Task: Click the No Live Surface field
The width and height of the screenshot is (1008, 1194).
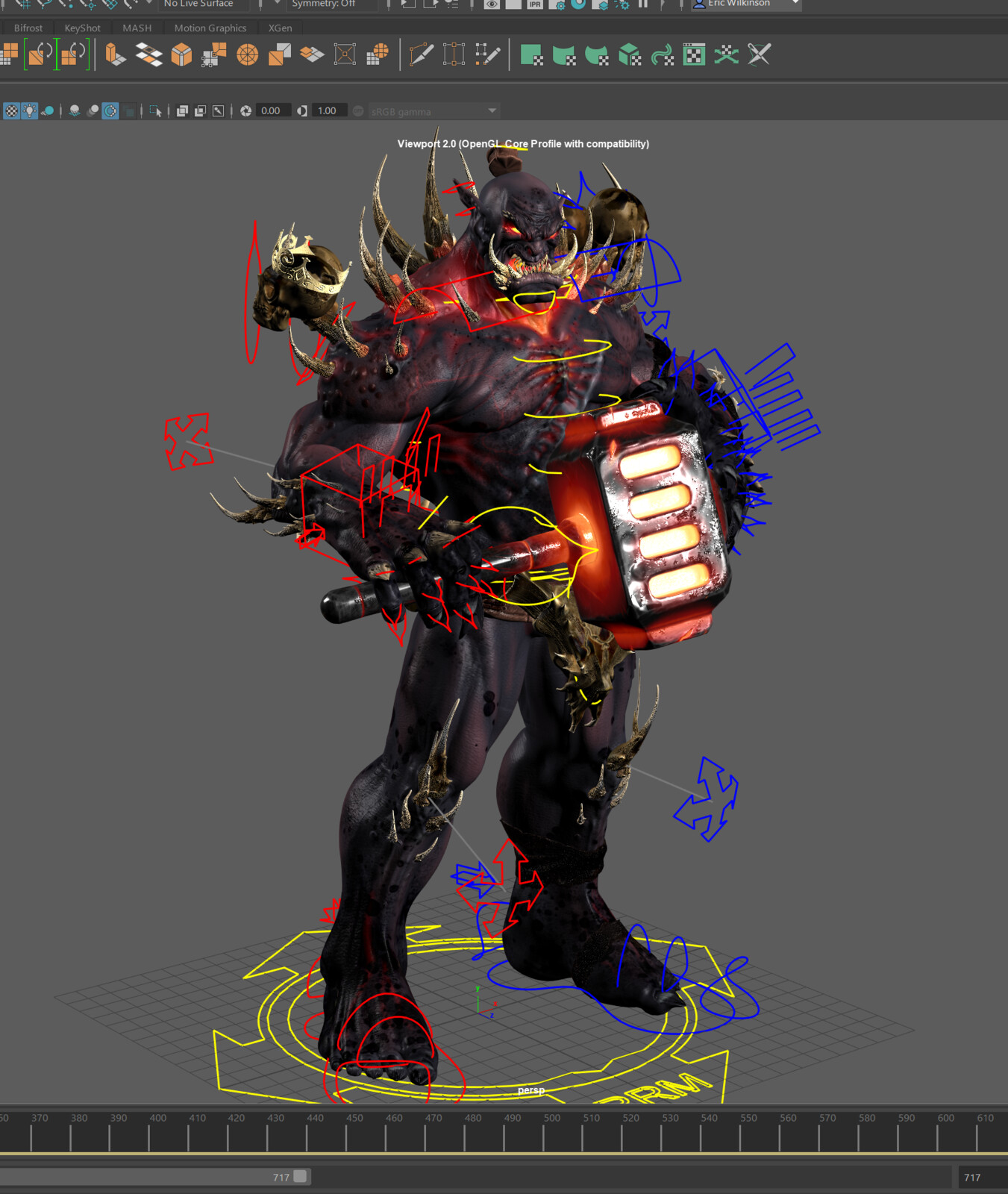Action: (x=203, y=4)
